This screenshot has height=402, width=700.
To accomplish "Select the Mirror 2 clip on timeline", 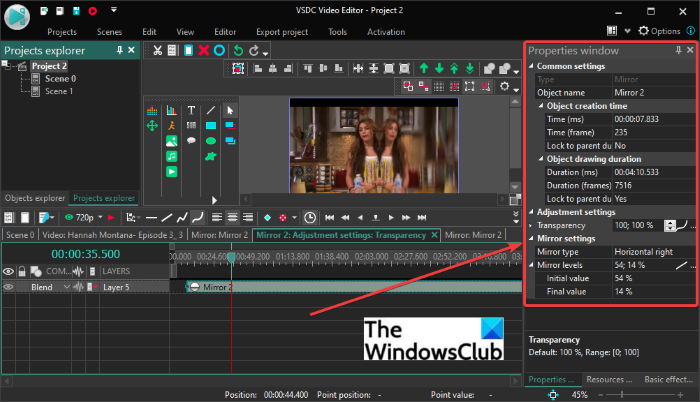I will (x=354, y=287).
